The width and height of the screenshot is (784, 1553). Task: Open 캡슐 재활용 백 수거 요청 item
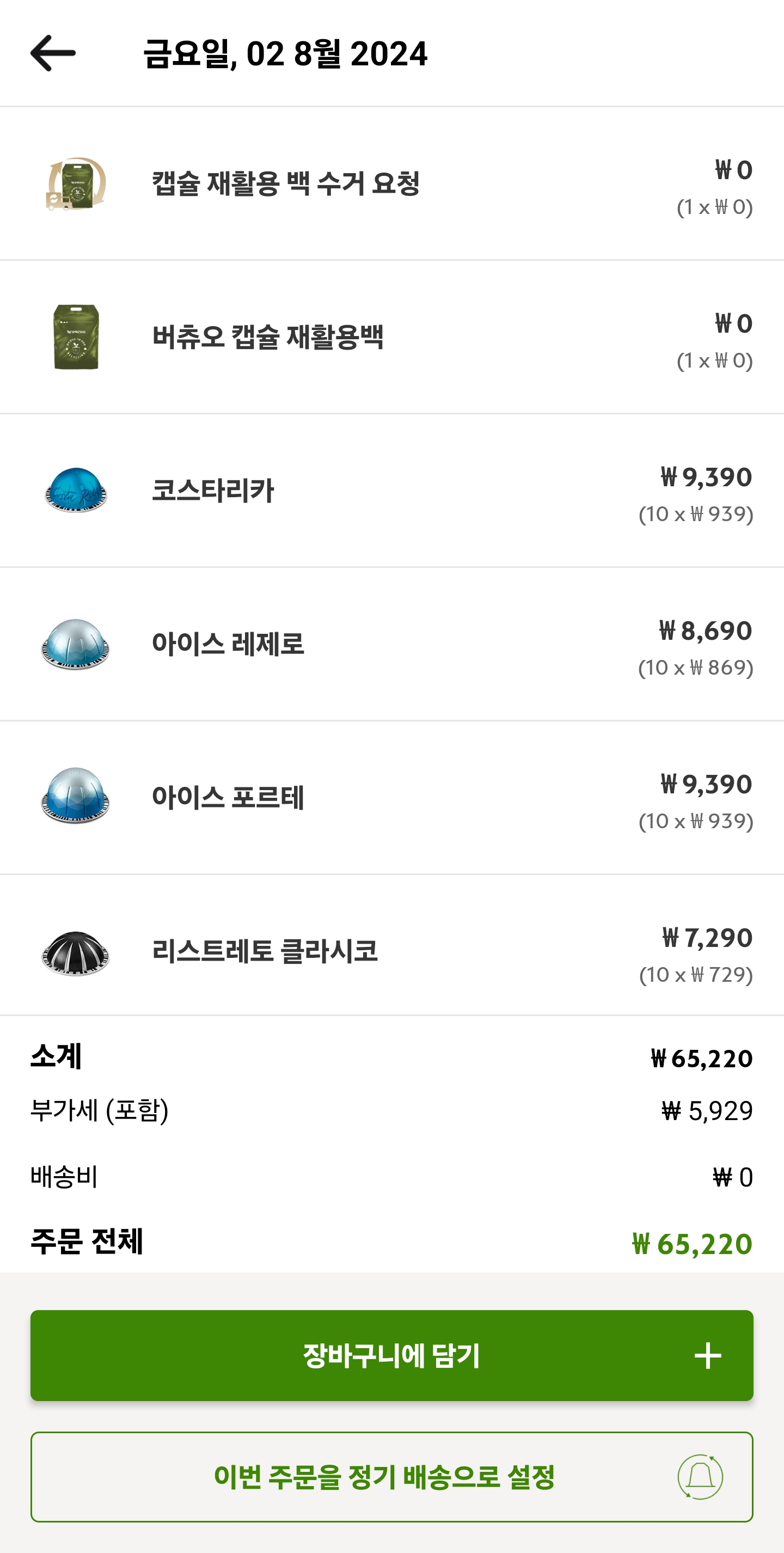point(286,184)
